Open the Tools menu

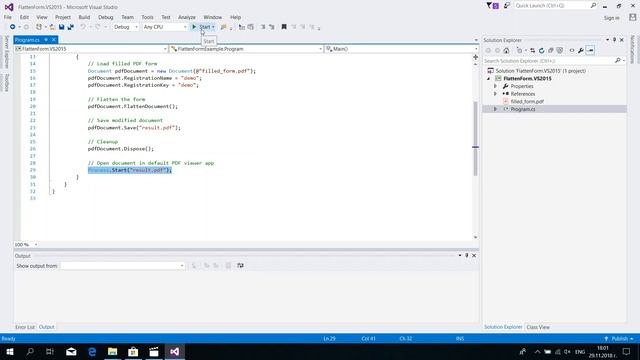(x=147, y=17)
